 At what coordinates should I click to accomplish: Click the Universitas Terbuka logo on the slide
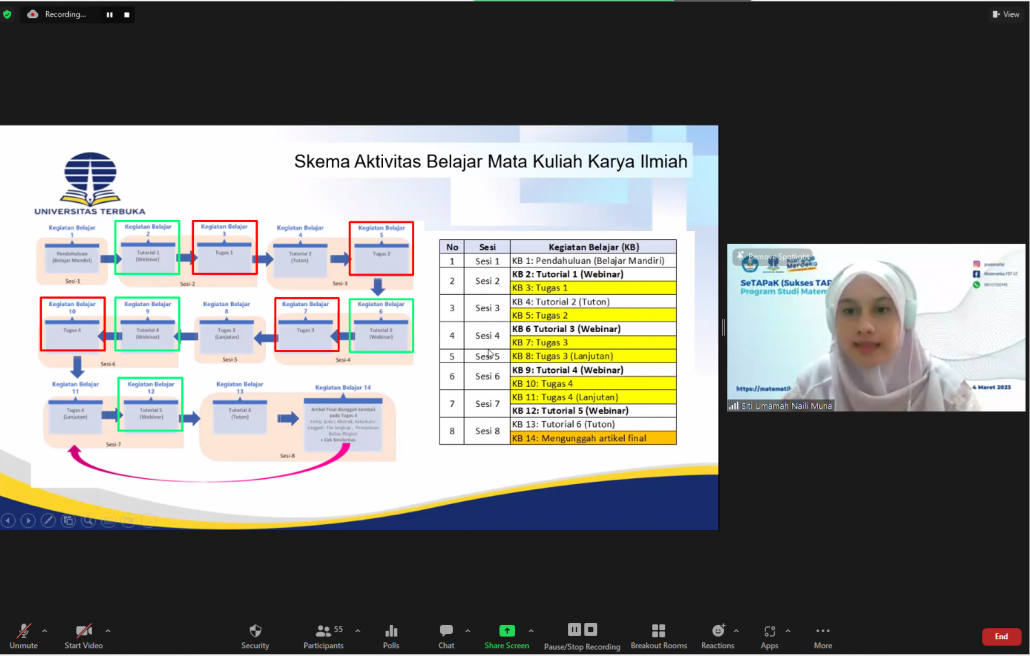pyautogui.click(x=90, y=184)
